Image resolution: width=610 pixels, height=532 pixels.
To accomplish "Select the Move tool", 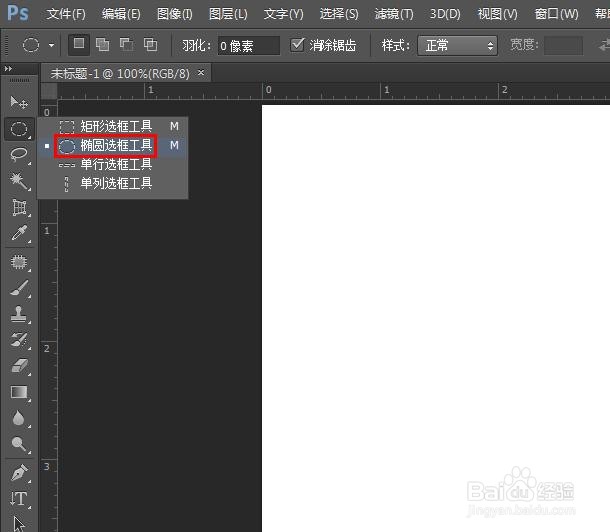I will [x=19, y=103].
